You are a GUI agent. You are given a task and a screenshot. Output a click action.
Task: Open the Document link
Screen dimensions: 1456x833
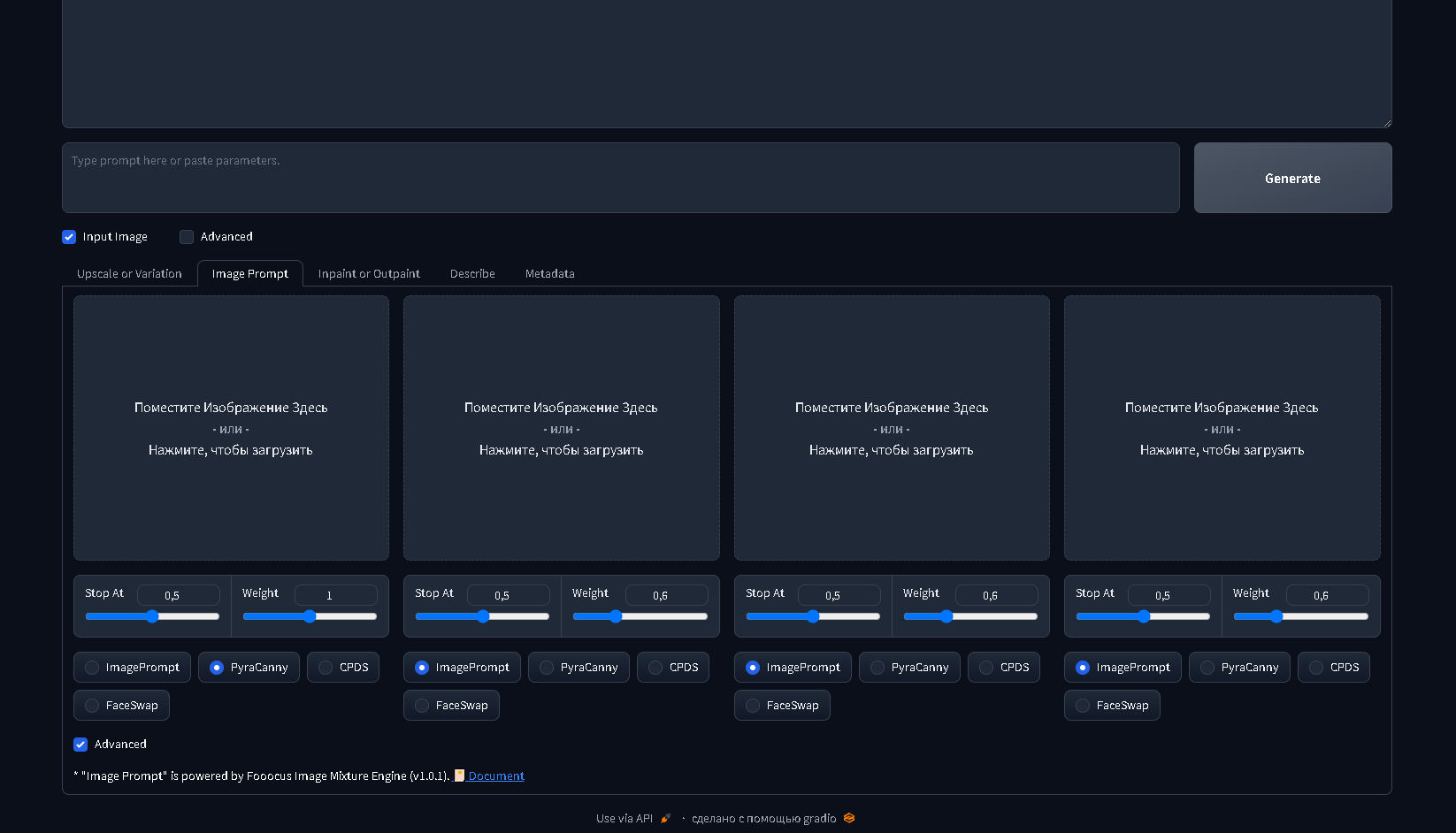[x=495, y=776]
